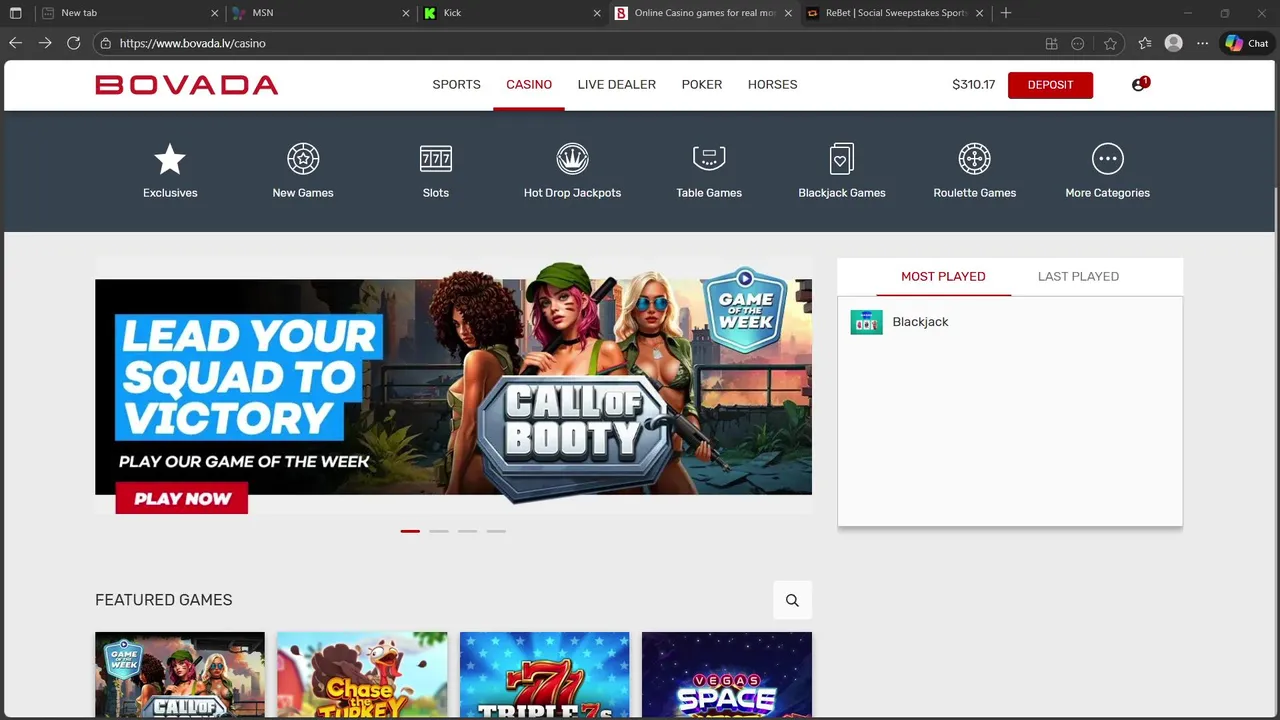The width and height of the screenshot is (1280, 720).
Task: Close the Kick browser tab
Action: (x=597, y=13)
